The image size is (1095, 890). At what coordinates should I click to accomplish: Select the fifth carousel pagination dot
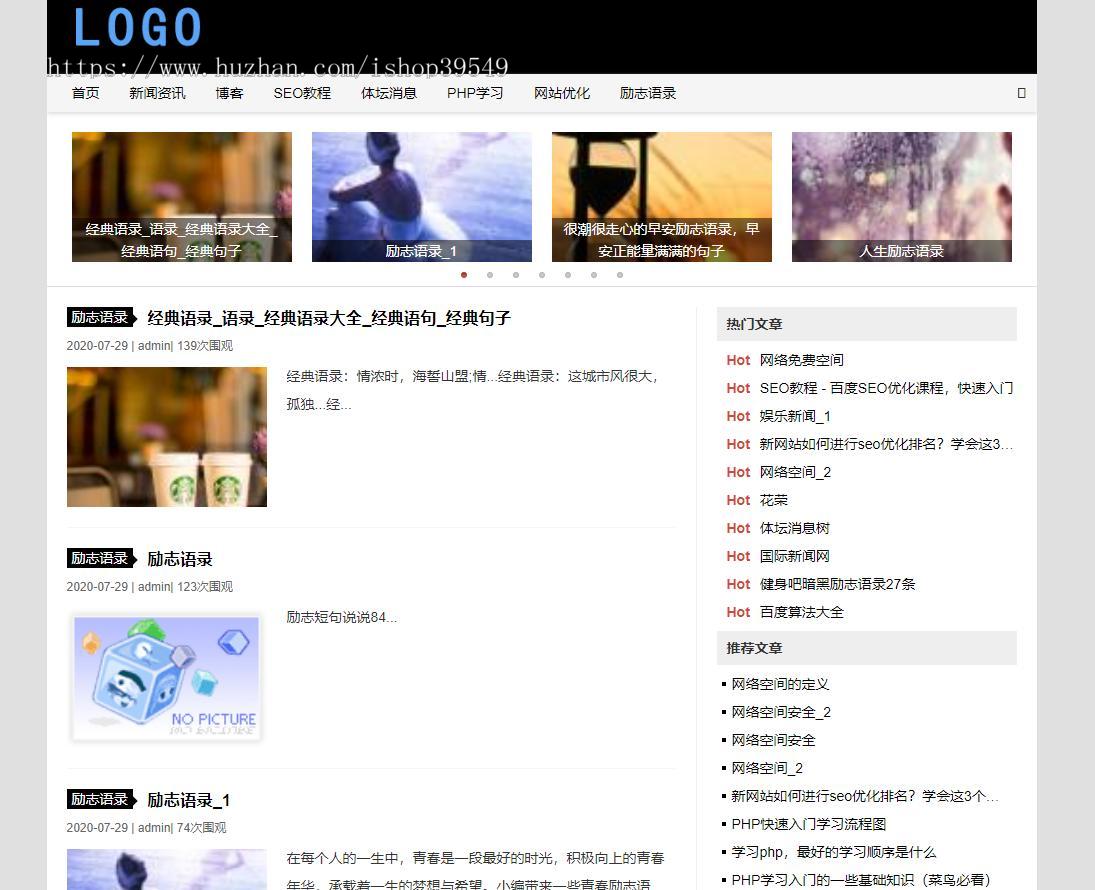(x=568, y=275)
